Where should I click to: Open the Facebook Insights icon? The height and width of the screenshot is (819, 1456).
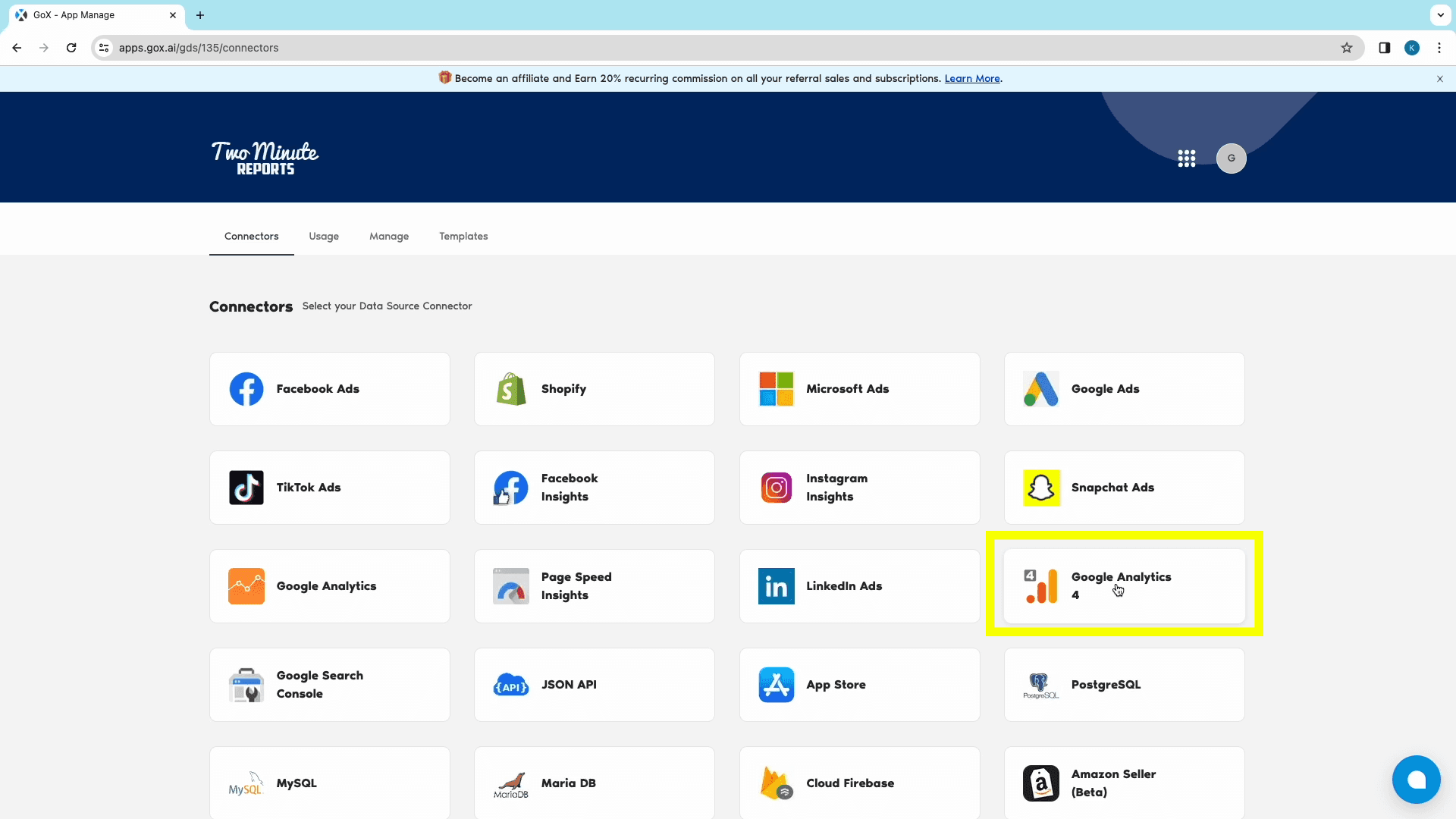pos(511,488)
